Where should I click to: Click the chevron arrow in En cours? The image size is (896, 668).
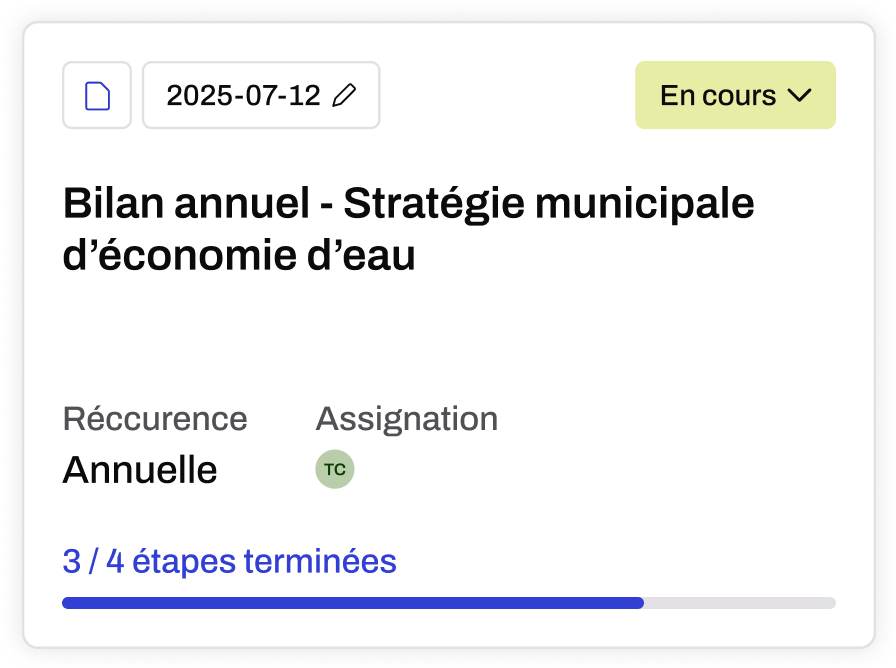799,96
